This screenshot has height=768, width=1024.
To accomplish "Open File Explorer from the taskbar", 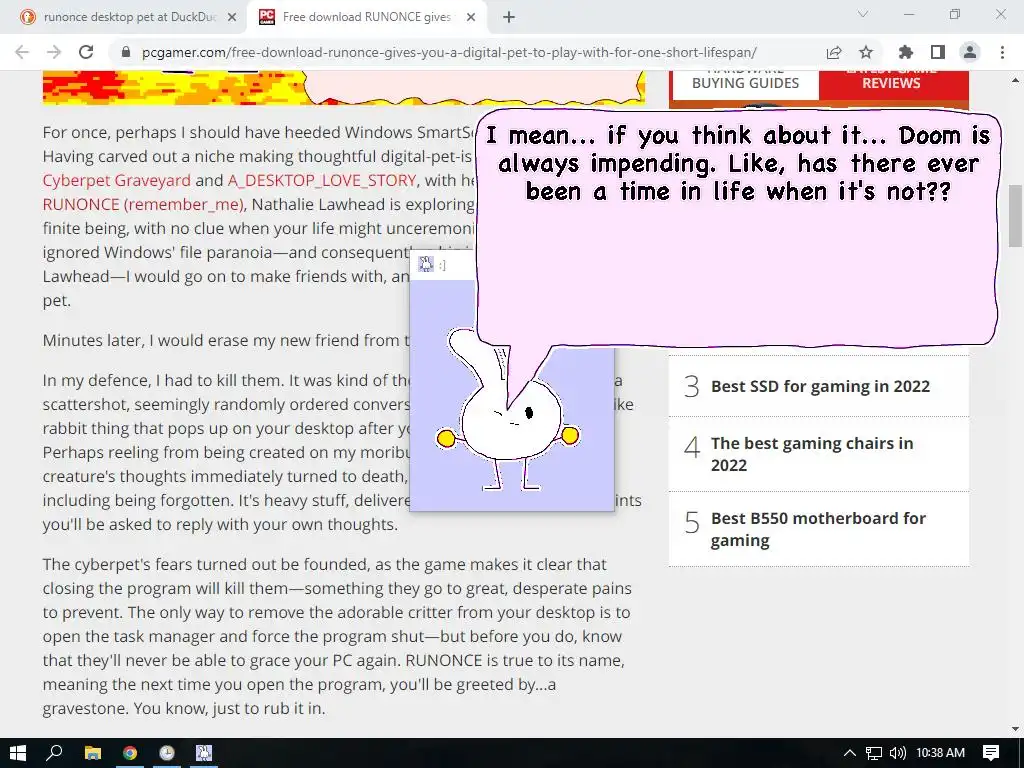I will (x=93, y=753).
